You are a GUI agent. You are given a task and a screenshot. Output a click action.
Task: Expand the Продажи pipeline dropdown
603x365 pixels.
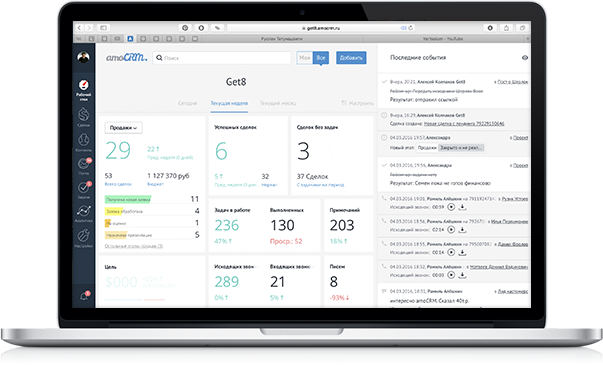point(123,128)
